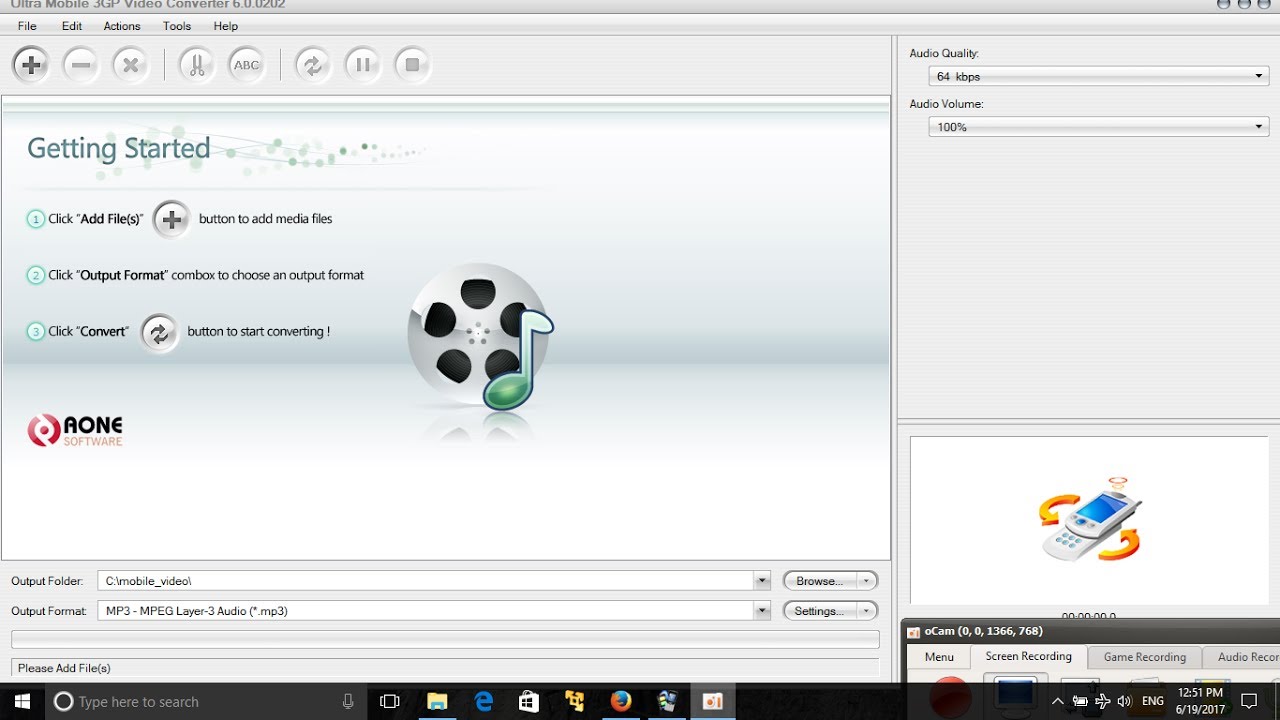Image resolution: width=1280 pixels, height=720 pixels.
Task: Open the Actions menu
Action: tap(122, 26)
